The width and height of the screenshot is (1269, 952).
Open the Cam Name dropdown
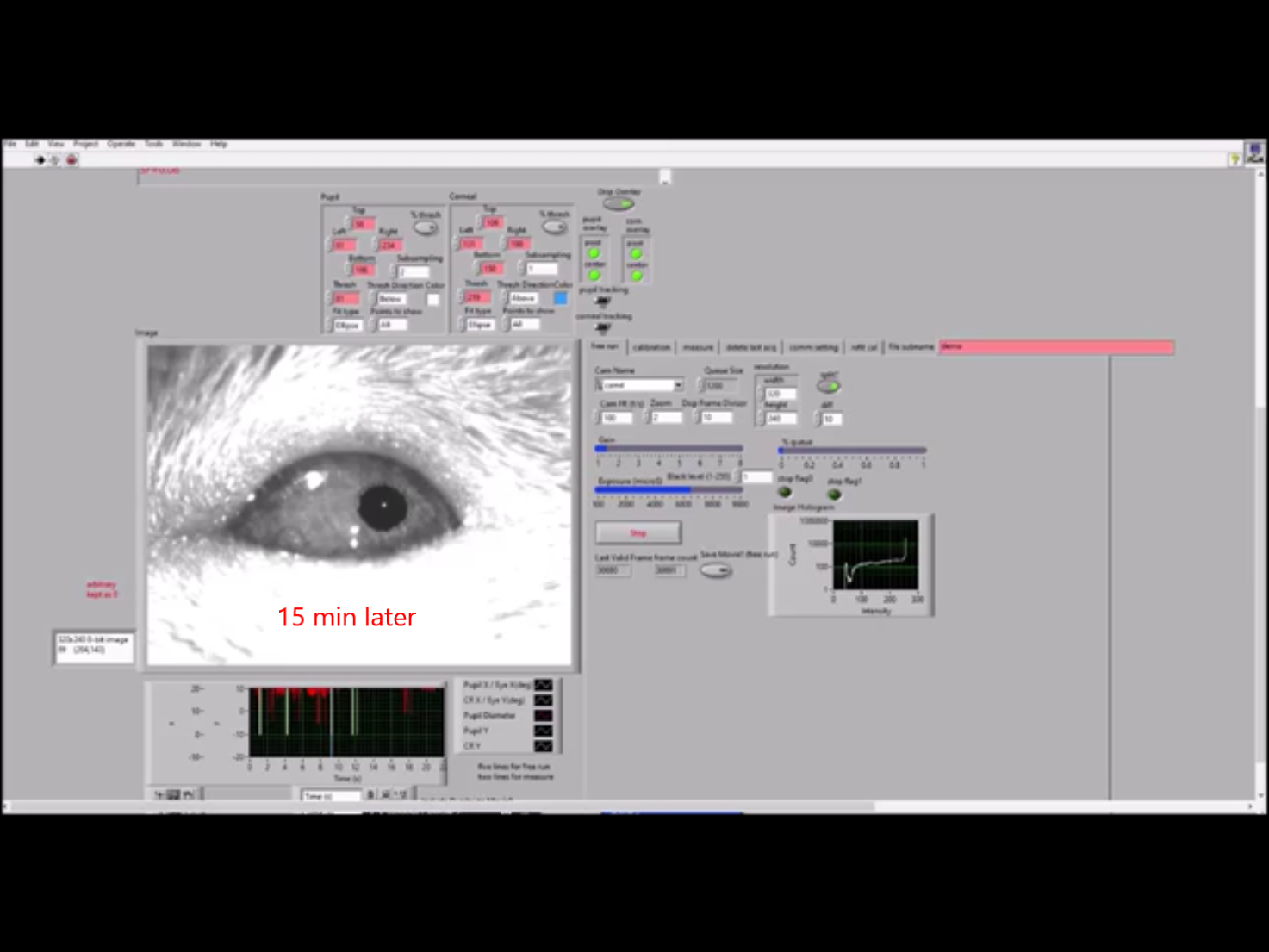point(678,385)
